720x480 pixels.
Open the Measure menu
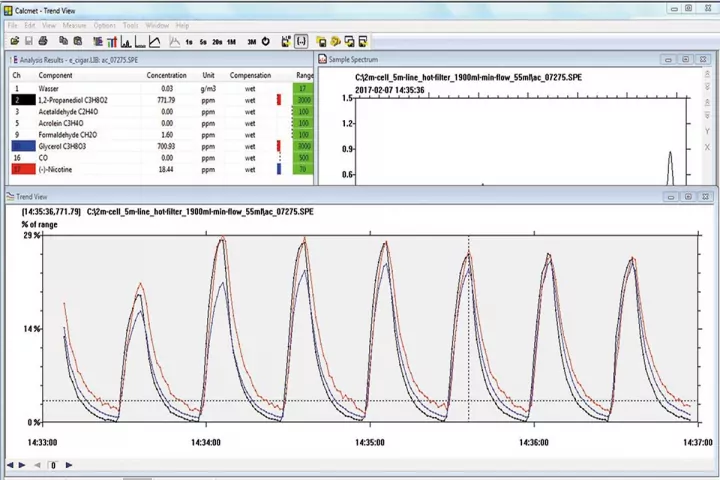[x=74, y=25]
